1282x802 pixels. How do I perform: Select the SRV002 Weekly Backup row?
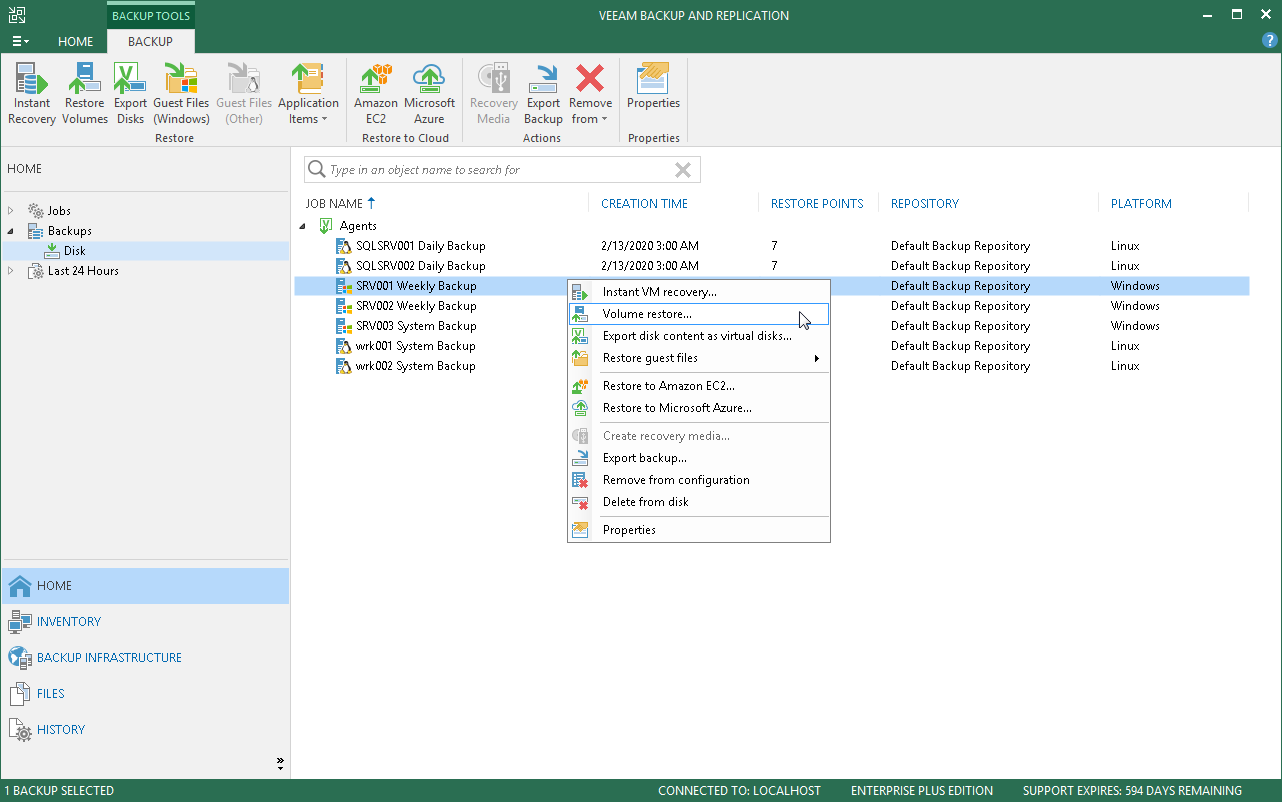pos(772,306)
